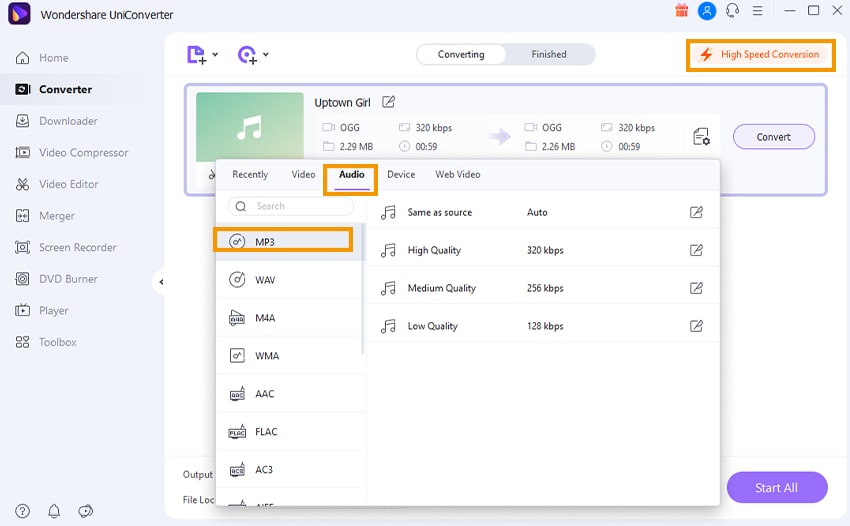850x526 pixels.
Task: Click the Convert button
Action: point(774,137)
